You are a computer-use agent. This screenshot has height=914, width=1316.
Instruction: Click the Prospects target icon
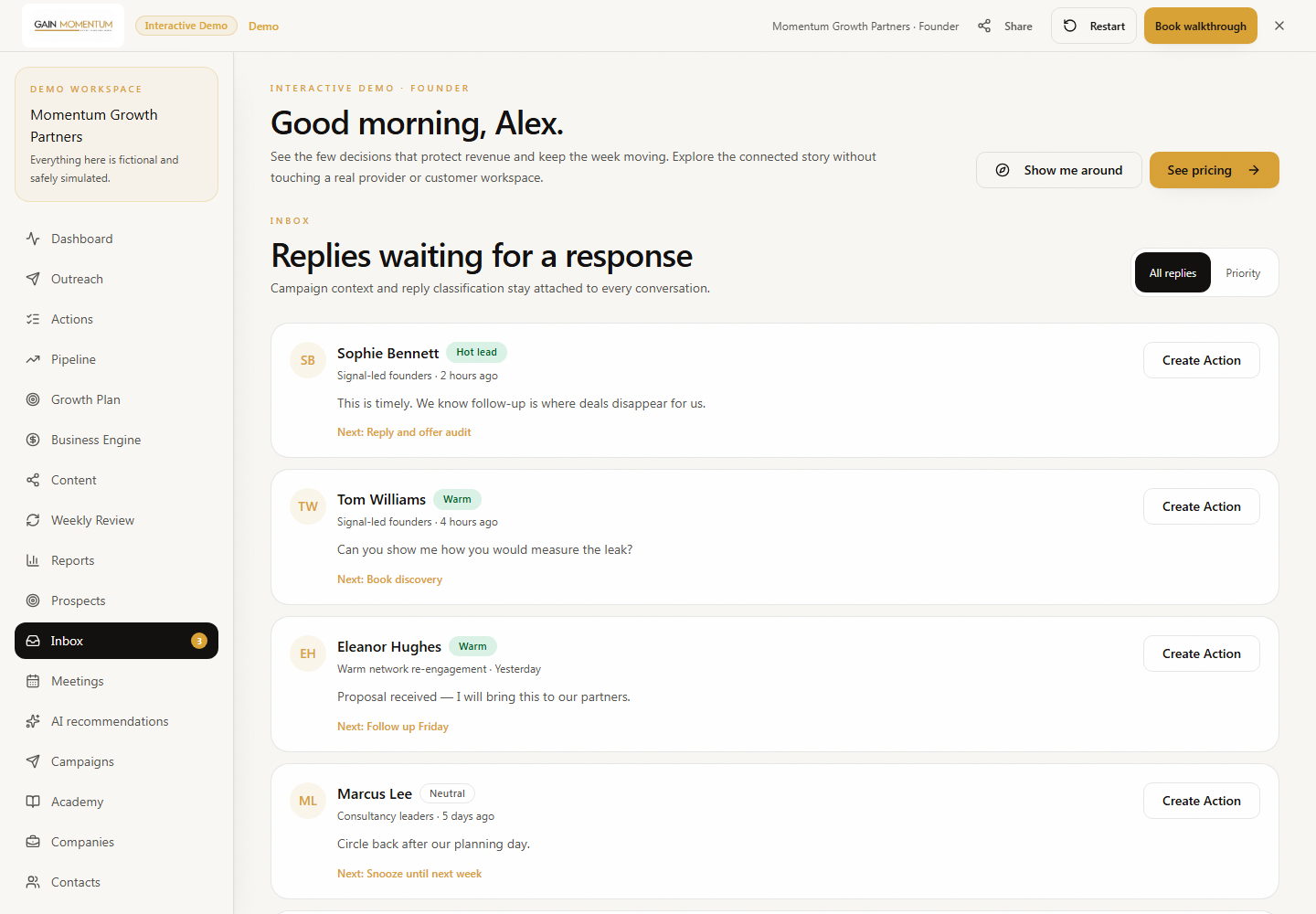click(x=33, y=600)
